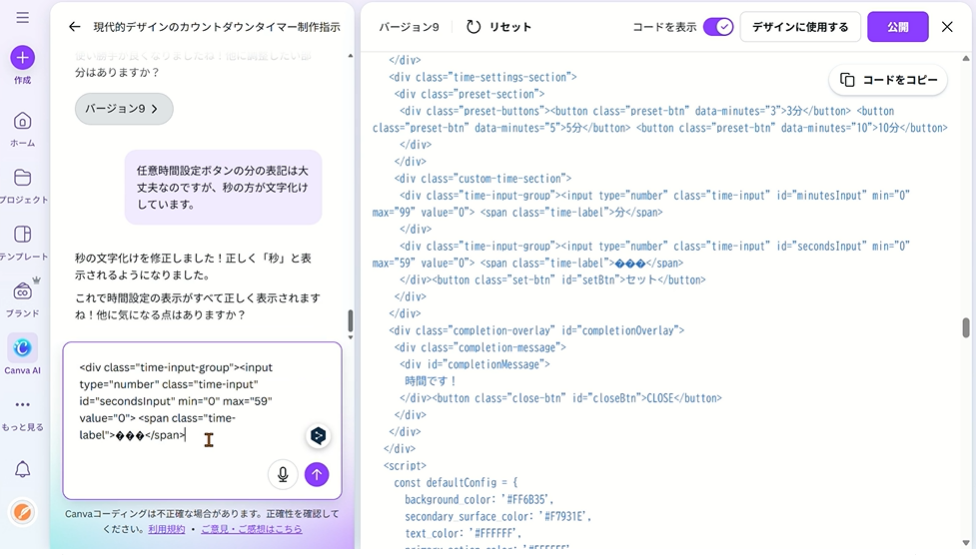Click code line 時間です！

431,381
